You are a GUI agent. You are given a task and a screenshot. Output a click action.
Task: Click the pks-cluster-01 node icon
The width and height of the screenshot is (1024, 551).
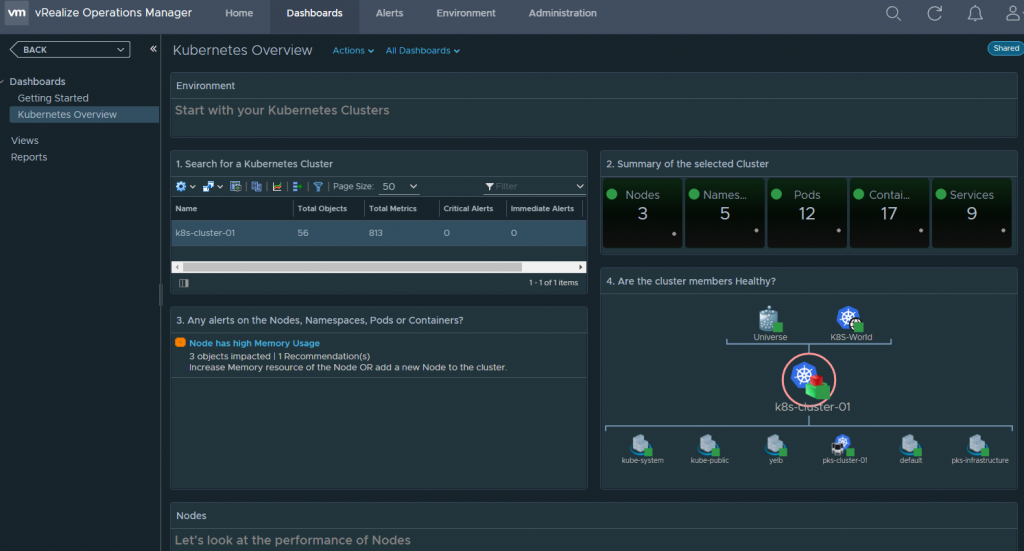842,443
